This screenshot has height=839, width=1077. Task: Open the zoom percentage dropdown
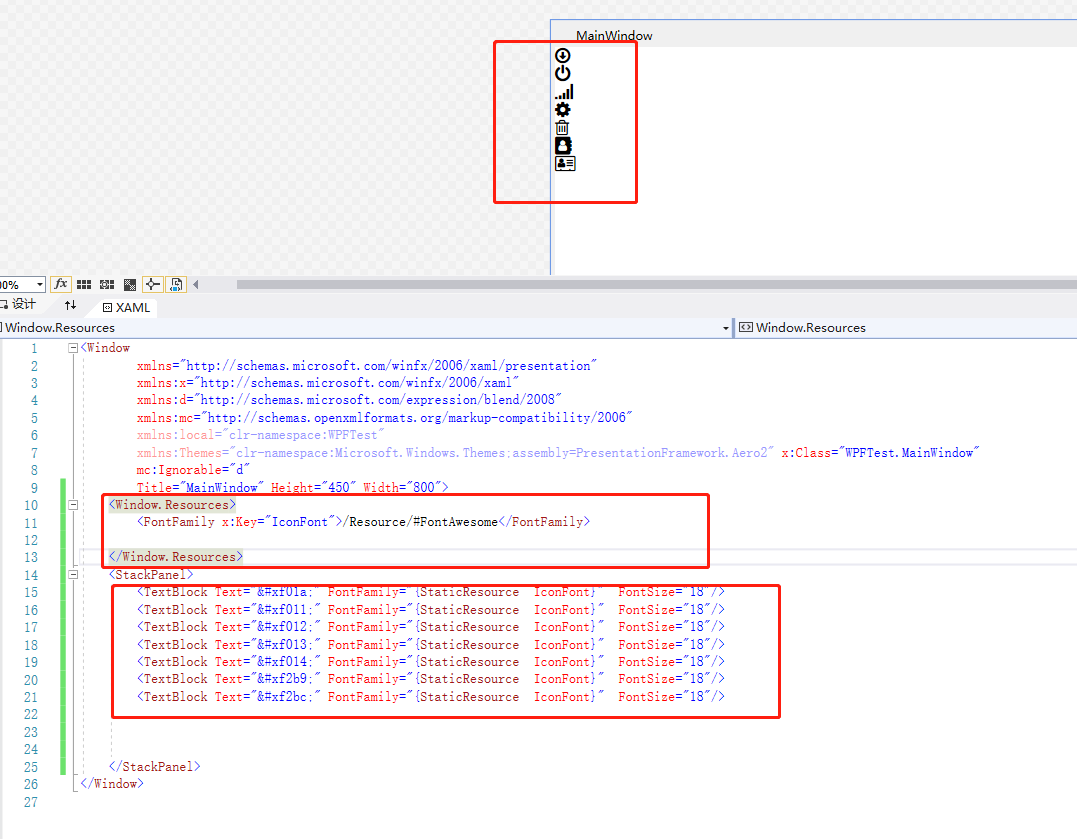[x=39, y=285]
